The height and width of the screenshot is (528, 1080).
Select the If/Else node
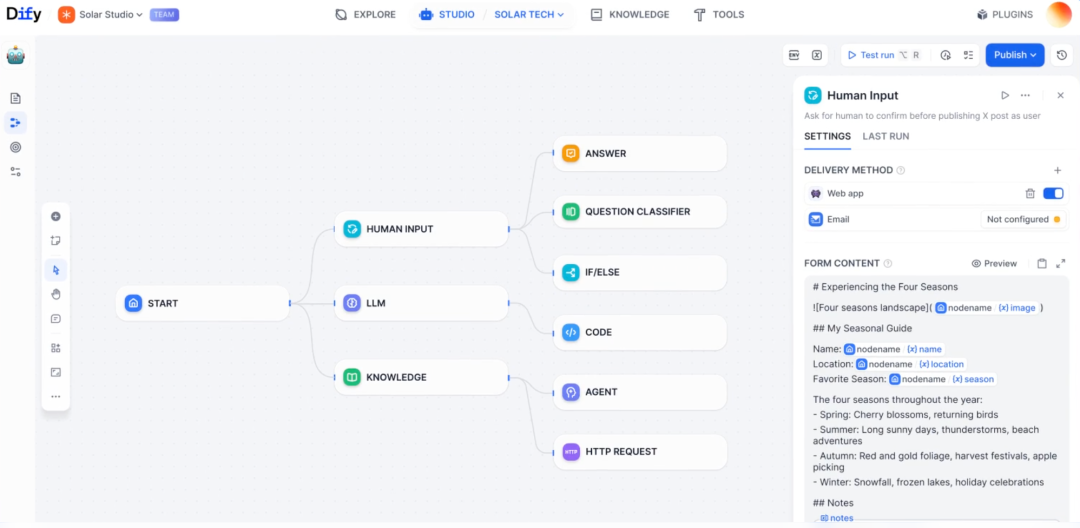tap(640, 273)
